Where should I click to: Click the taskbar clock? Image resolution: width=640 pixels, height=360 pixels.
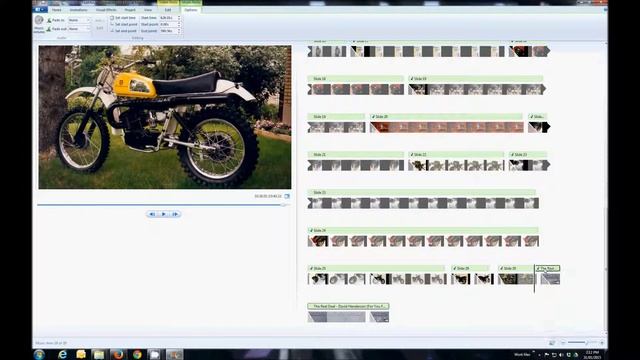(x=592, y=354)
